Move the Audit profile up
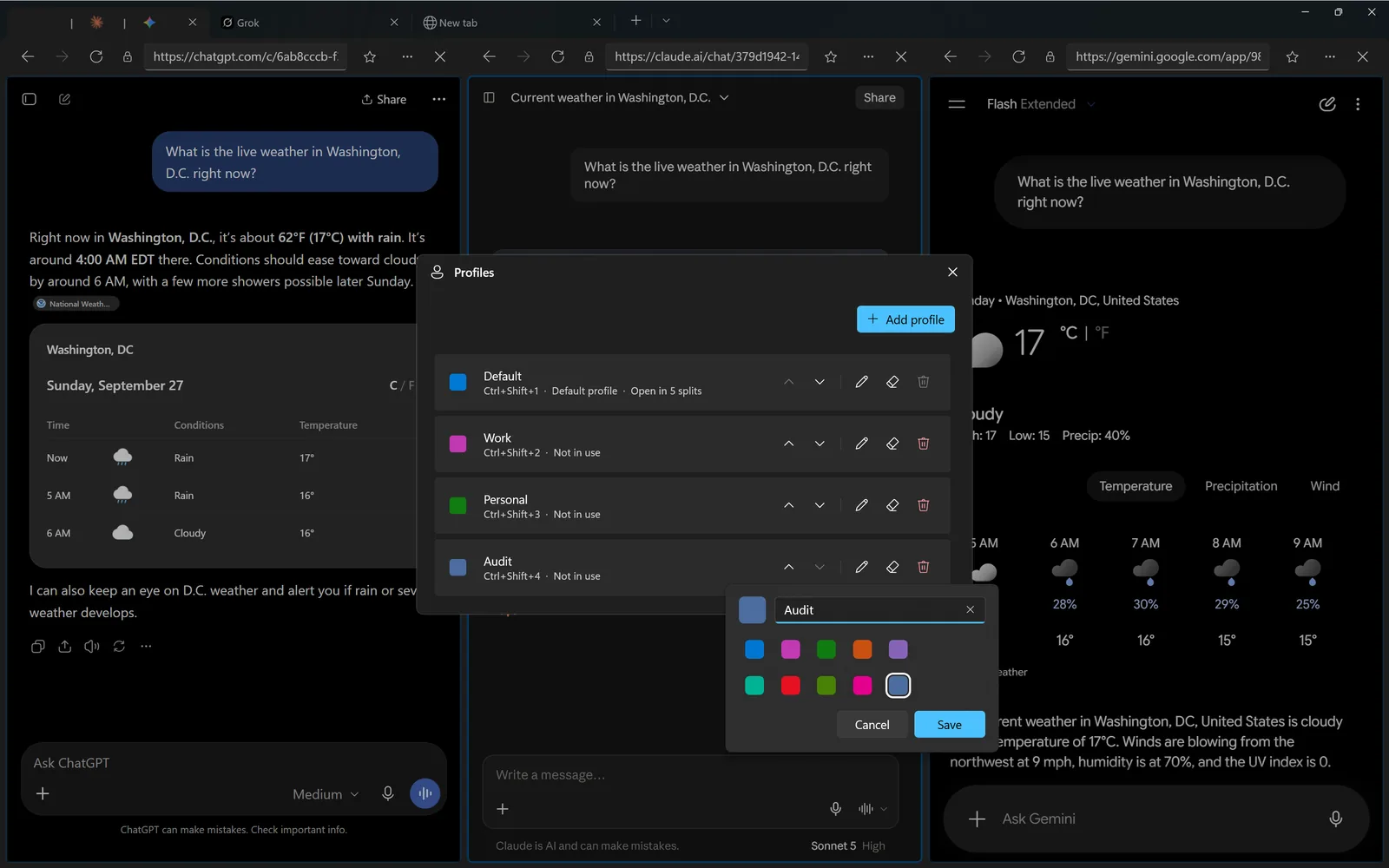The width and height of the screenshot is (1389, 868). tap(788, 567)
